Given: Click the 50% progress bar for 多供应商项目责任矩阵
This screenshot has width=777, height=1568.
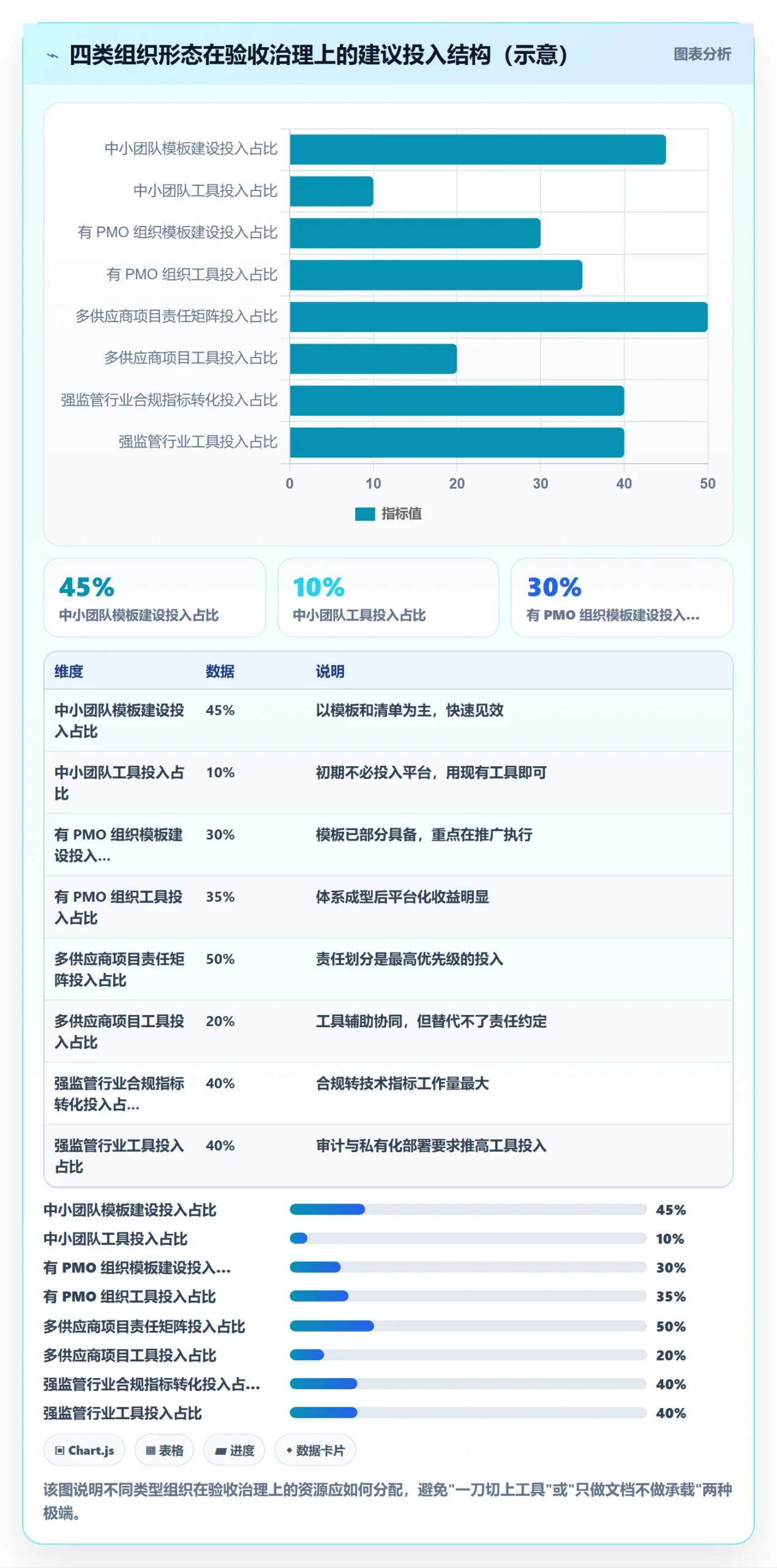Looking at the screenshot, I should [468, 1325].
